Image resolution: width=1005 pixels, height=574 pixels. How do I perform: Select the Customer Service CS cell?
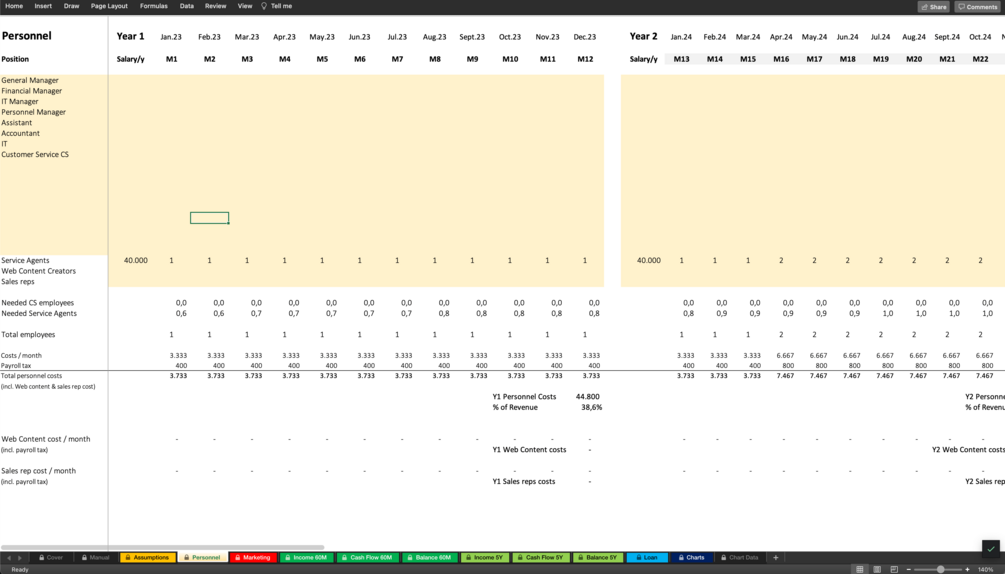click(x=35, y=154)
